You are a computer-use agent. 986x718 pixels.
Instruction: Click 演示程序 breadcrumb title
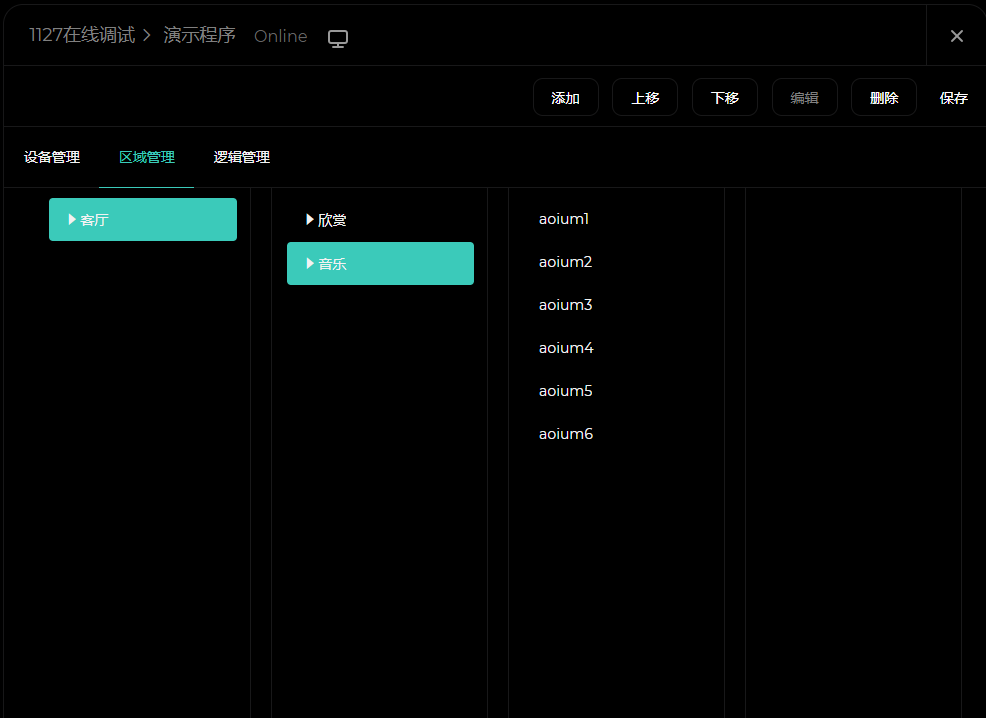(199, 35)
